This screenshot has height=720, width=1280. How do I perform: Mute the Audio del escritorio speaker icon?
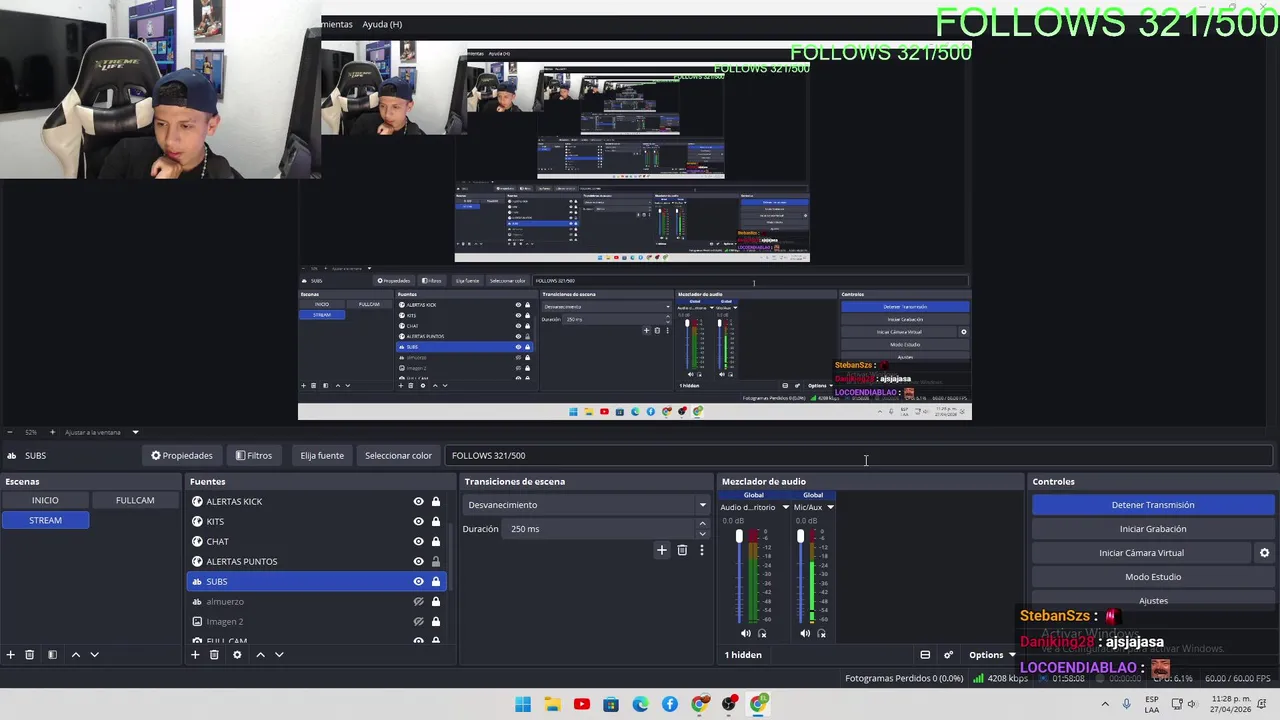(745, 633)
